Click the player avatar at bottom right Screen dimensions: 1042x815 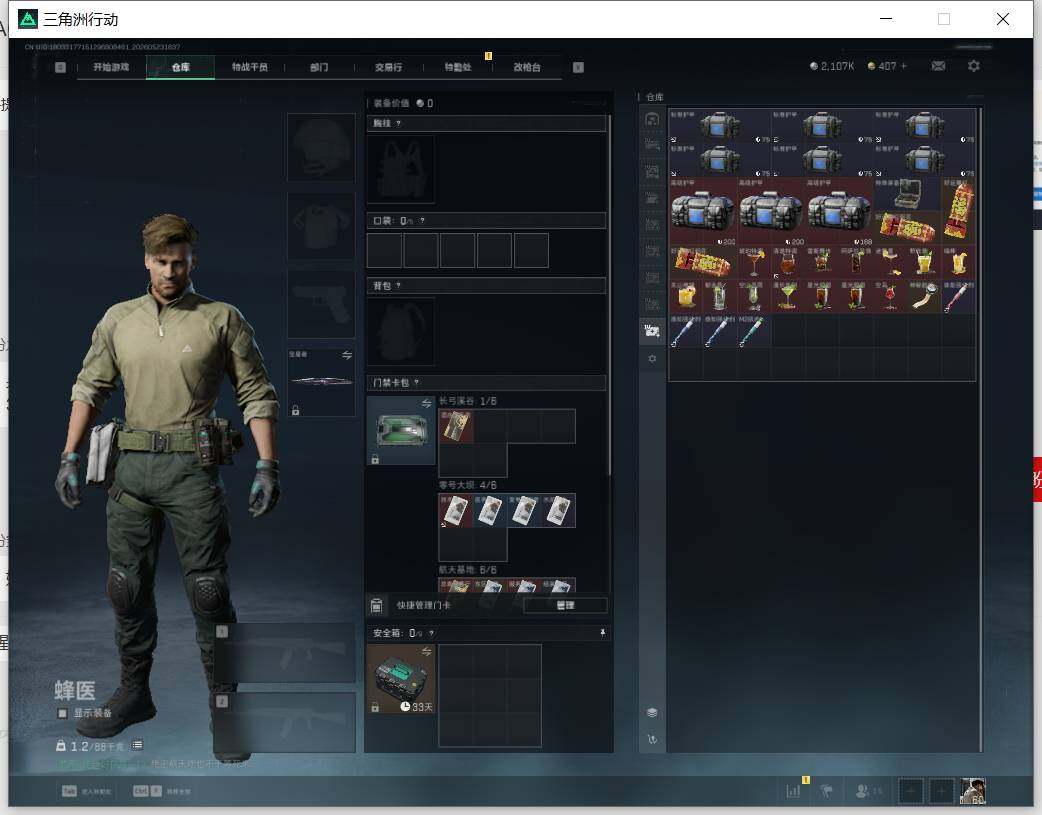click(x=973, y=791)
